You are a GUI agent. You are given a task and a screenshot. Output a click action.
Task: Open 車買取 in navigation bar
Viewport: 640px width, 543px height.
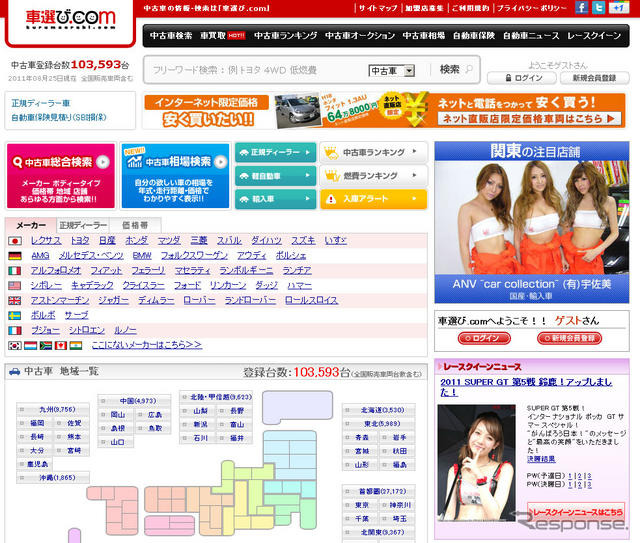tap(213, 36)
